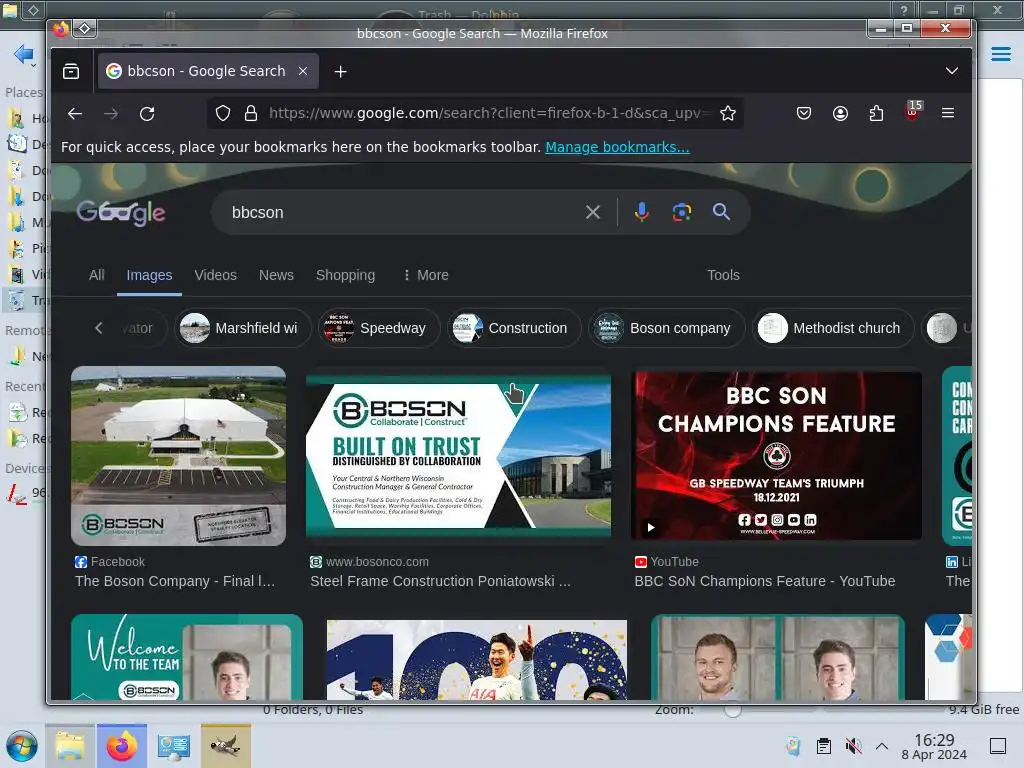Open Firefox account icon
Screen dimensions: 1024x768
(840, 114)
